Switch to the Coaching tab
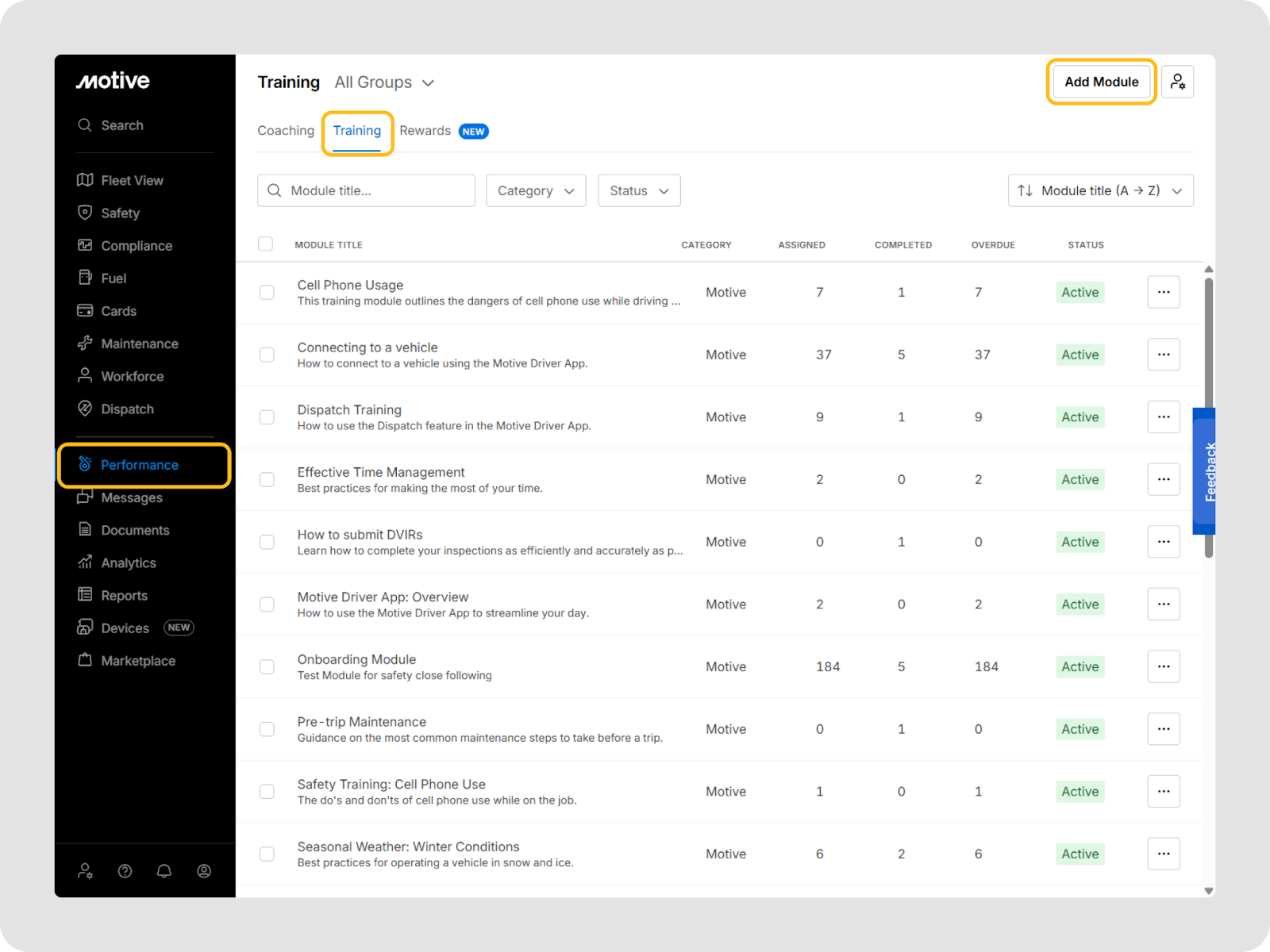This screenshot has height=952, width=1270. [286, 131]
